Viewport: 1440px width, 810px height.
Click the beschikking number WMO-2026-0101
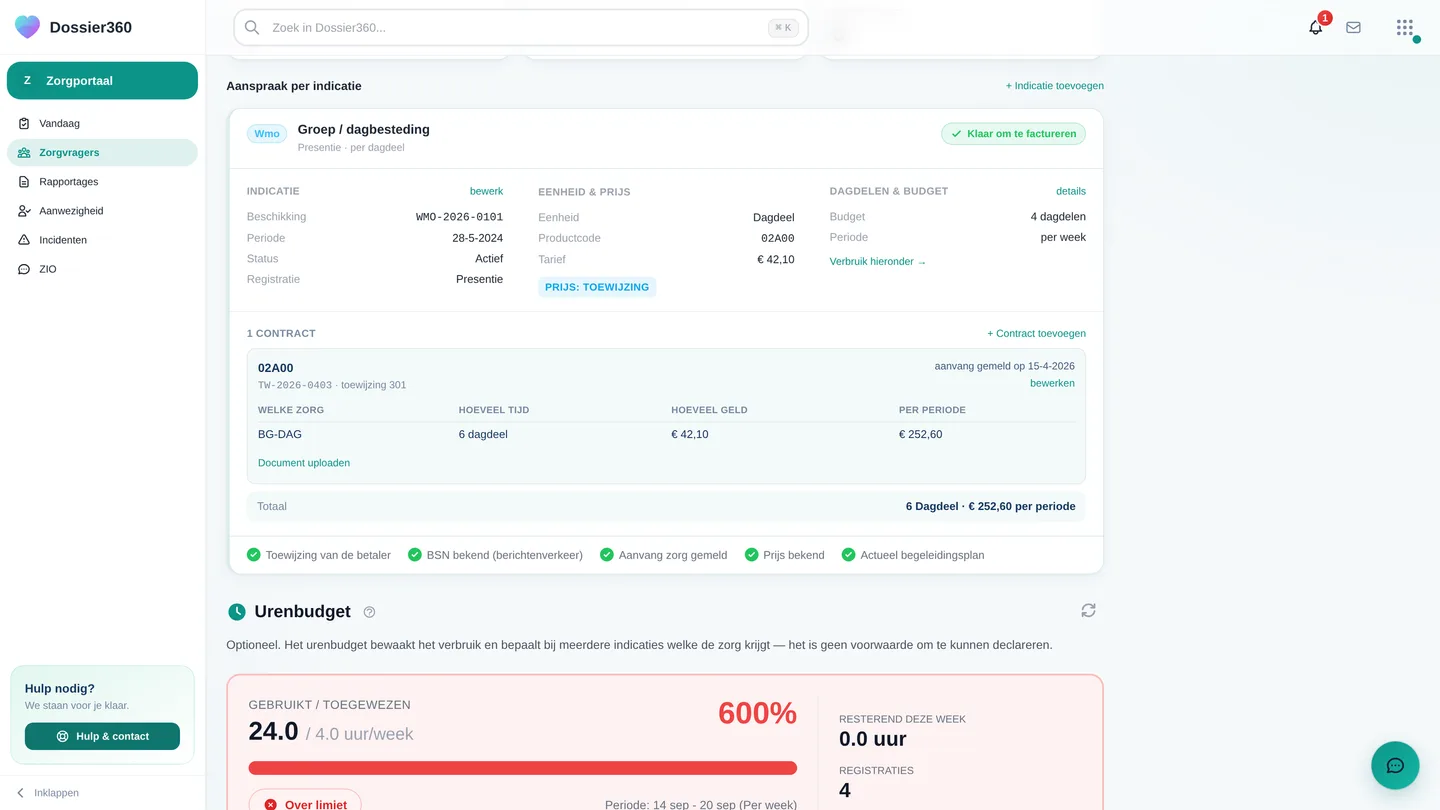[459, 217]
